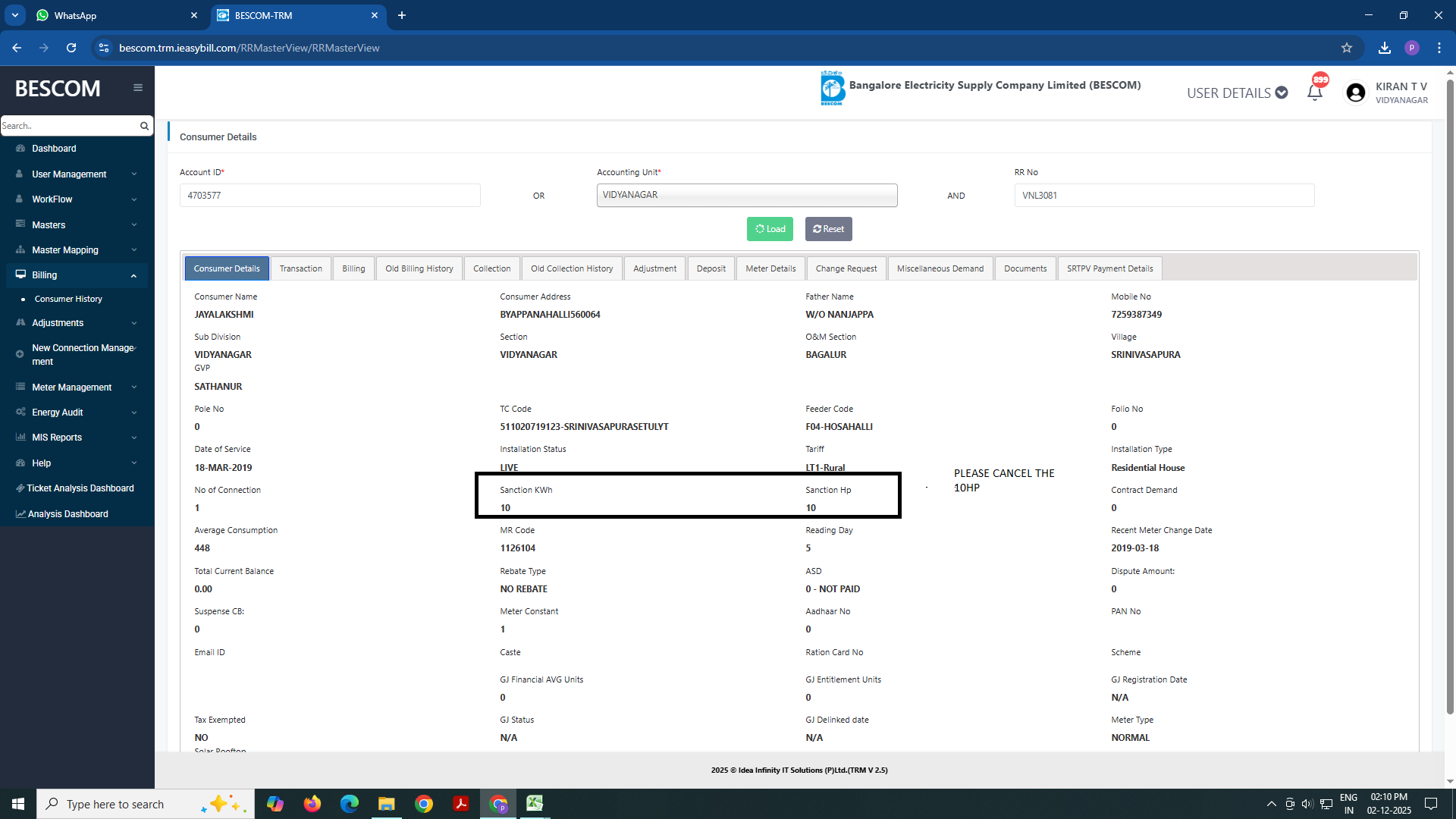Viewport: 1456px width, 819px height.
Task: Click the Account ID input field
Action: [330, 196]
